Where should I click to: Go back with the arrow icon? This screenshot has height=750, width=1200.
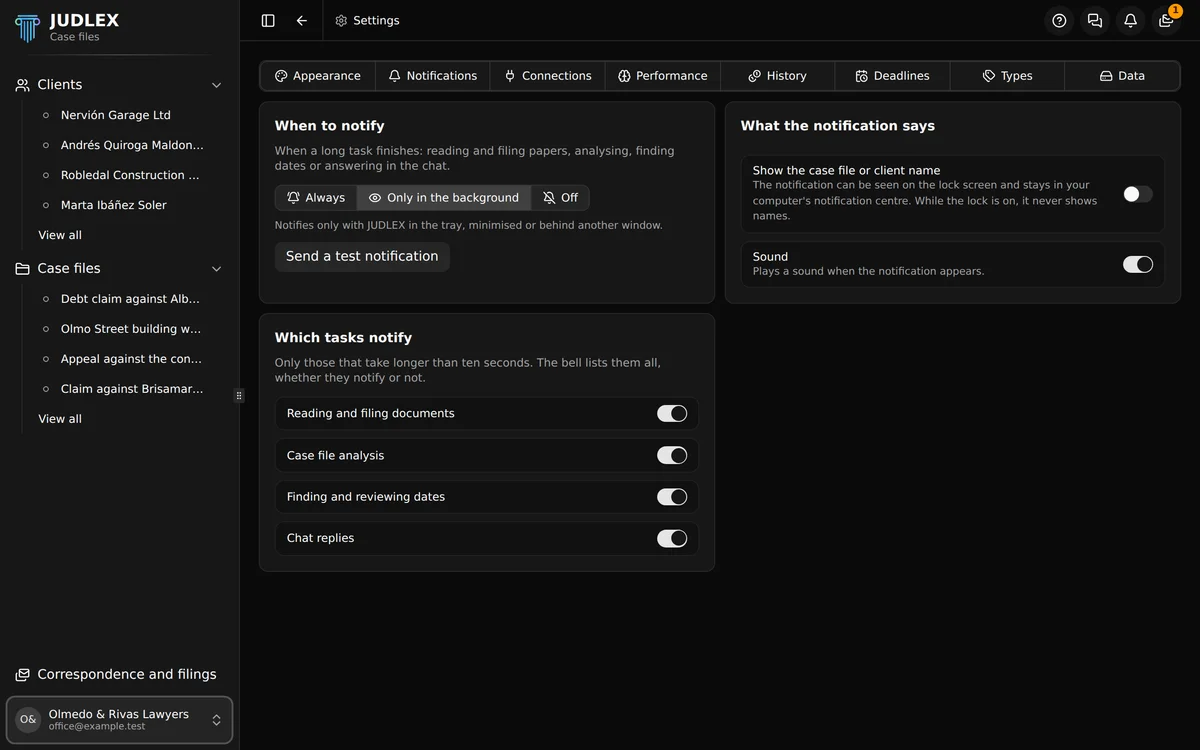point(302,20)
